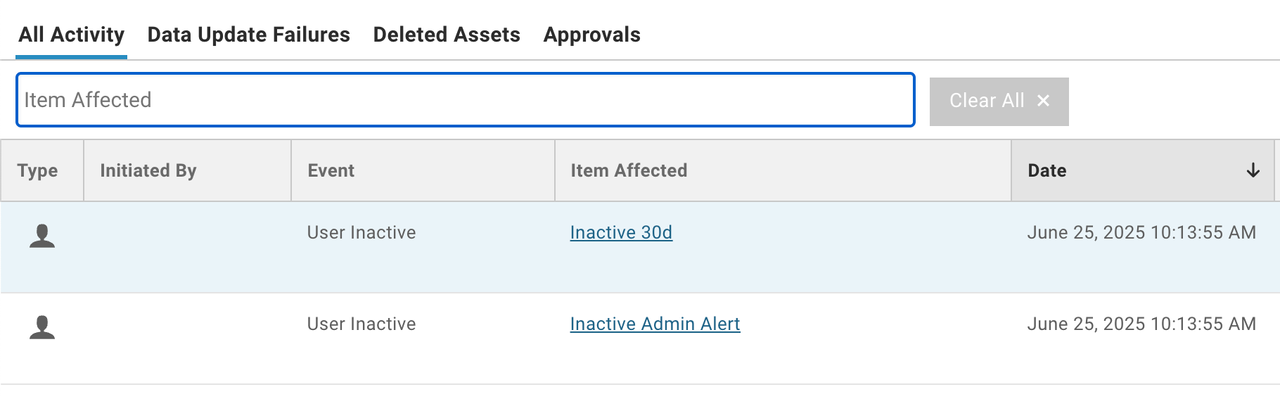Select the date cell of Inactive 30d row
The width and height of the screenshot is (1280, 397).
point(1141,233)
